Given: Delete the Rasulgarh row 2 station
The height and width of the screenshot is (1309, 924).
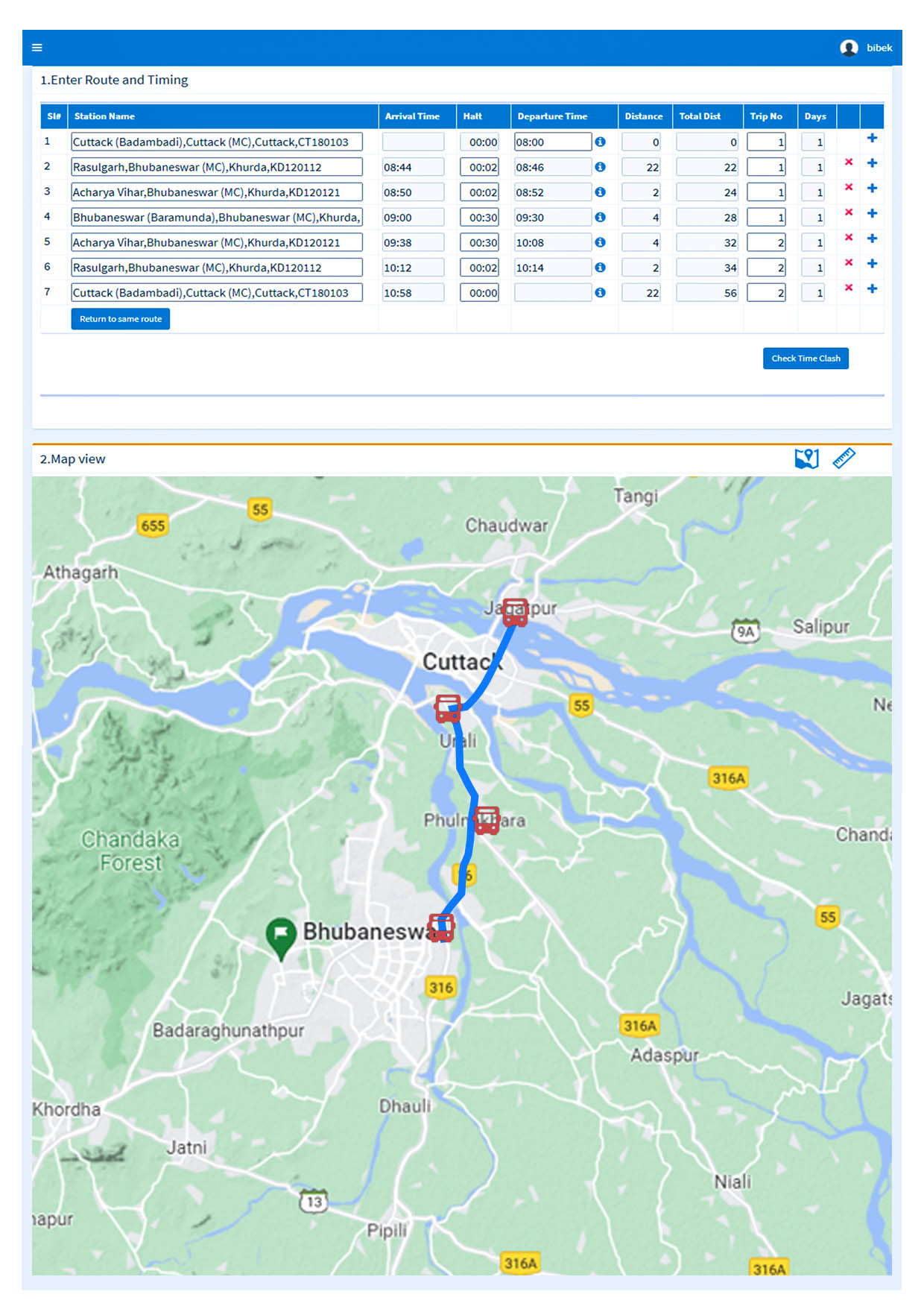Looking at the screenshot, I should [848, 163].
